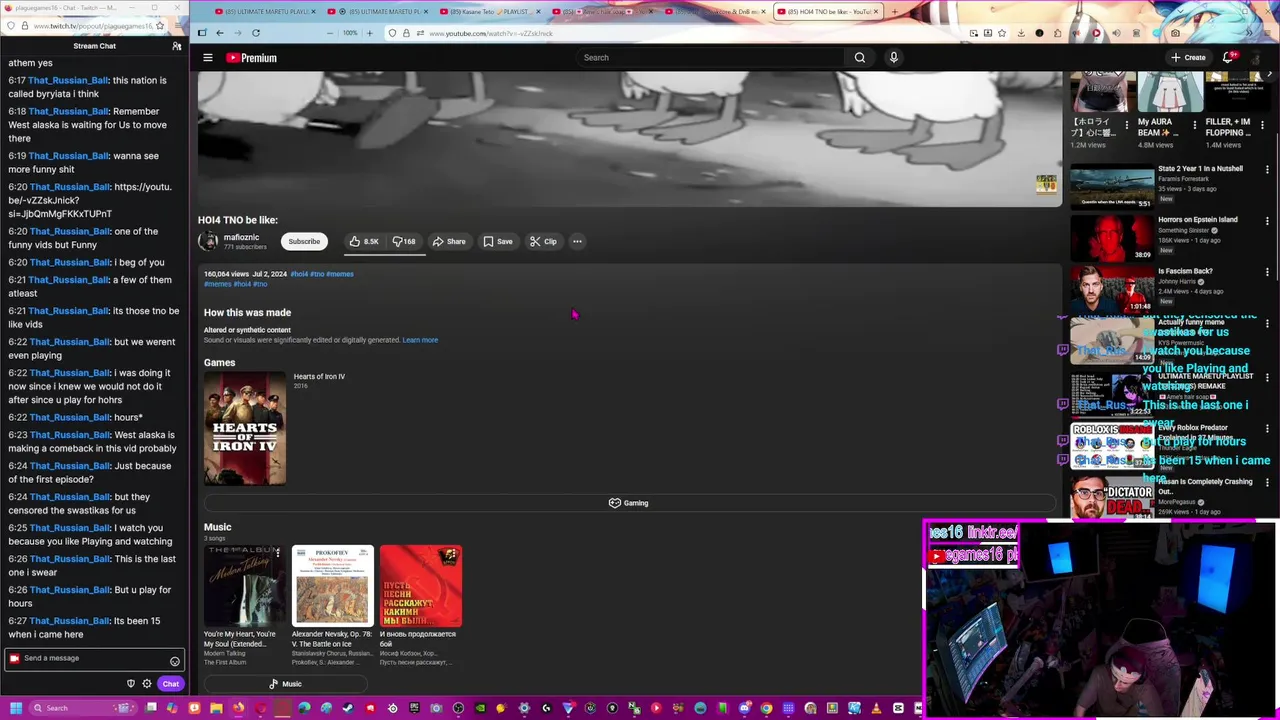Viewport: 1280px width, 720px height.
Task: Open the red Russian song album cover
Action: 421,586
